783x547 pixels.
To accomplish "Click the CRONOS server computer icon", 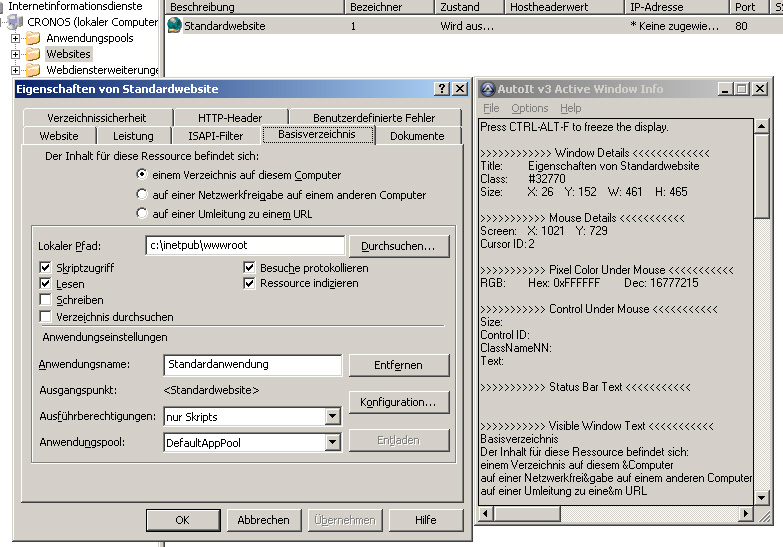I will point(17,22).
